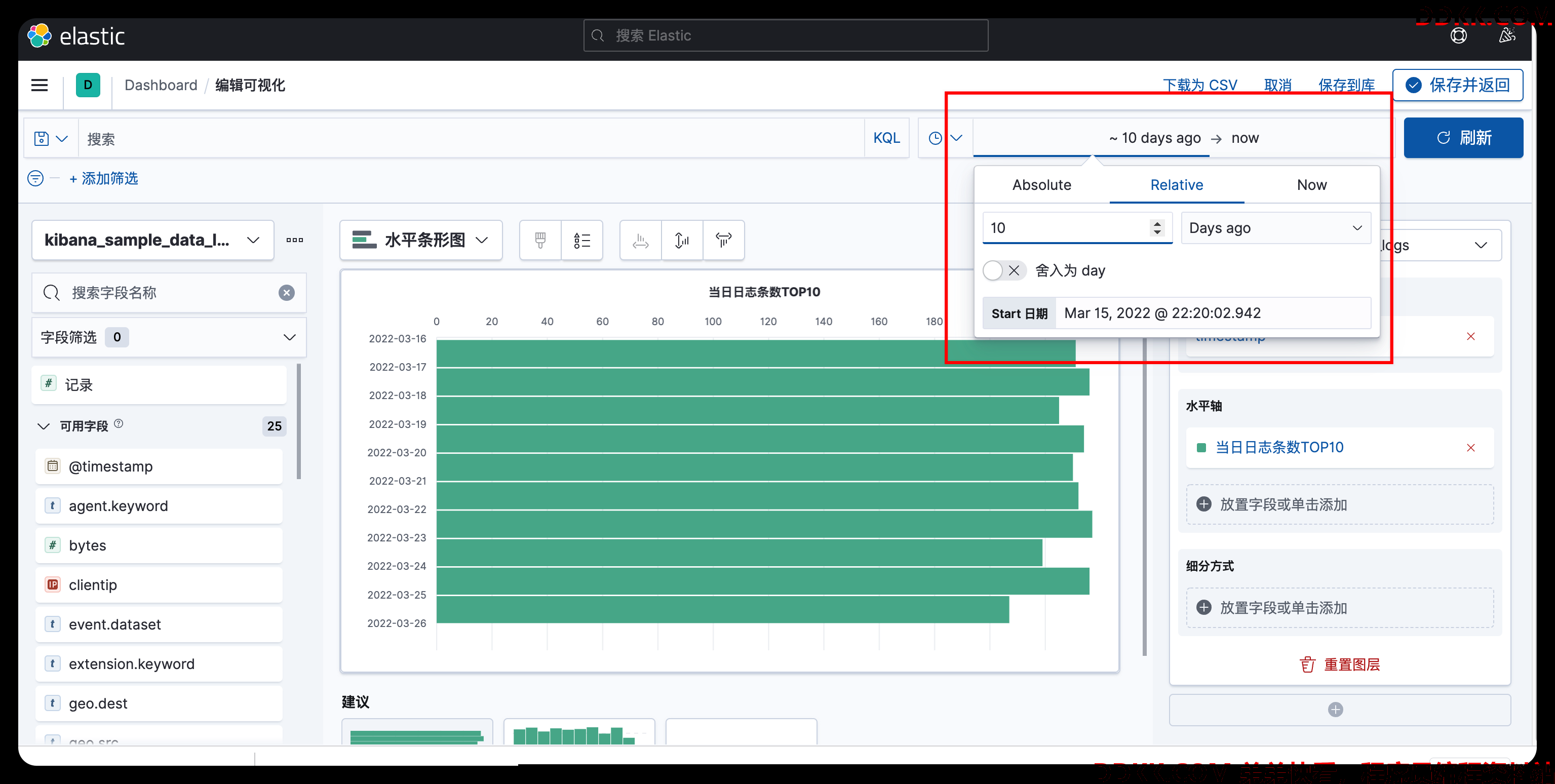Click the 重置图层 button
Viewport: 1555px width, 784px height.
tap(1340, 664)
